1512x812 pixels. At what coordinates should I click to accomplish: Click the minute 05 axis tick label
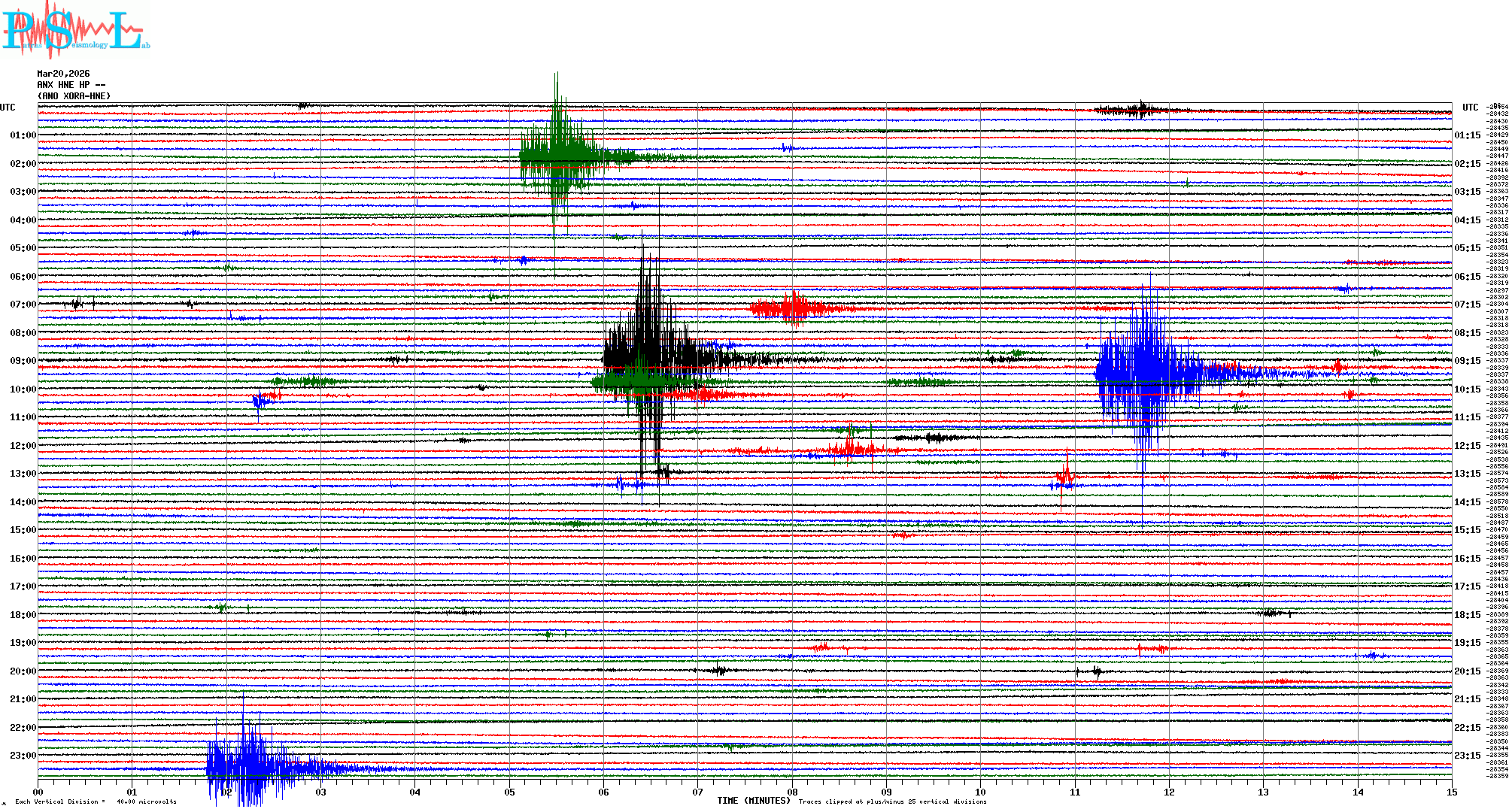(x=509, y=792)
